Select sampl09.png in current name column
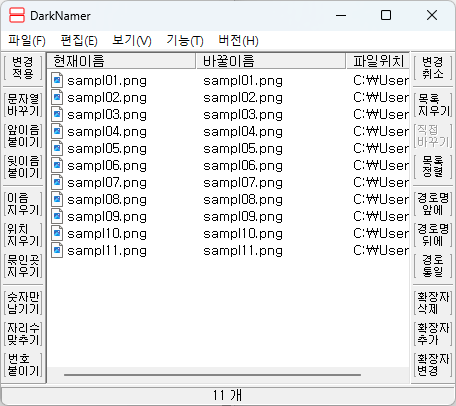The width and height of the screenshot is (456, 406). pyautogui.click(x=107, y=217)
